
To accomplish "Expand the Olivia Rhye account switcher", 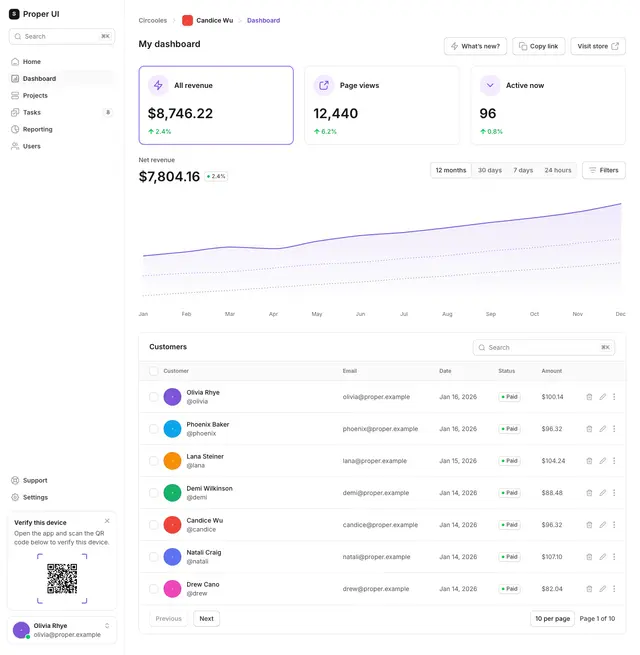I will (107, 626).
